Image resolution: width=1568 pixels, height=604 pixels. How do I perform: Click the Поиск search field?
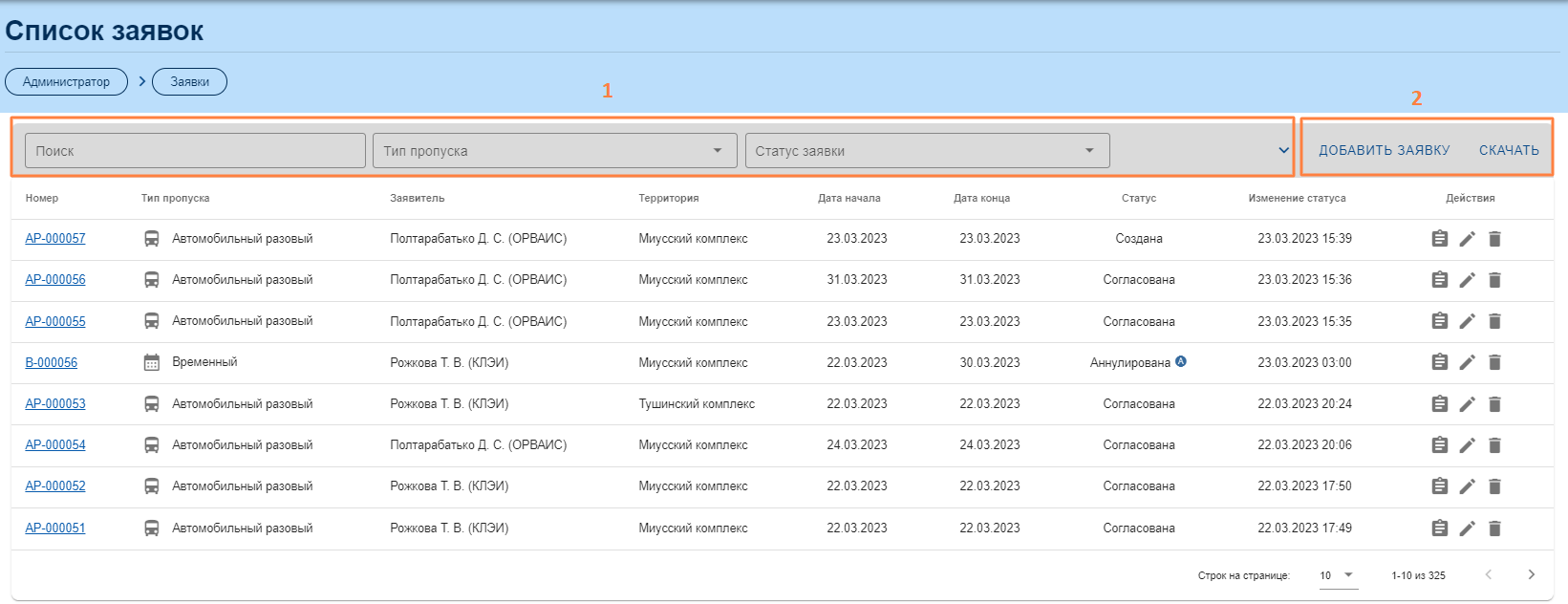click(195, 151)
